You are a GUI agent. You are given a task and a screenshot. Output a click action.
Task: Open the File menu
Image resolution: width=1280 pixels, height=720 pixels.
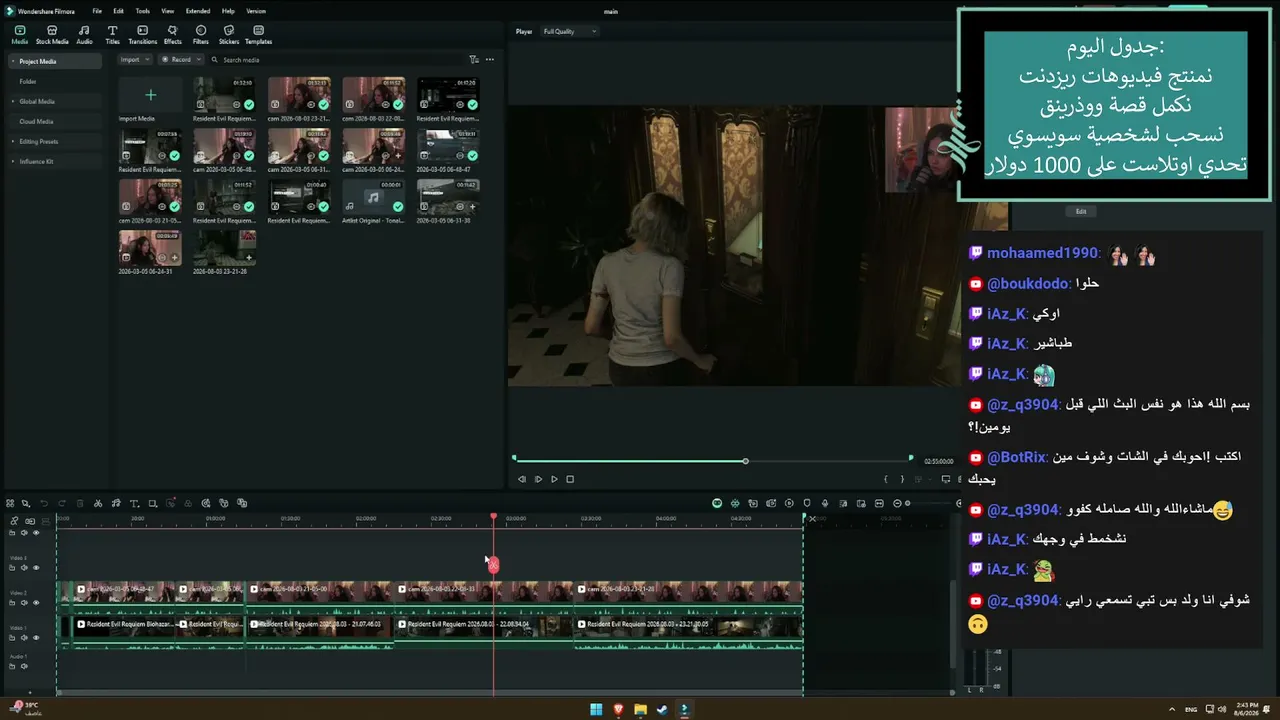coord(97,11)
